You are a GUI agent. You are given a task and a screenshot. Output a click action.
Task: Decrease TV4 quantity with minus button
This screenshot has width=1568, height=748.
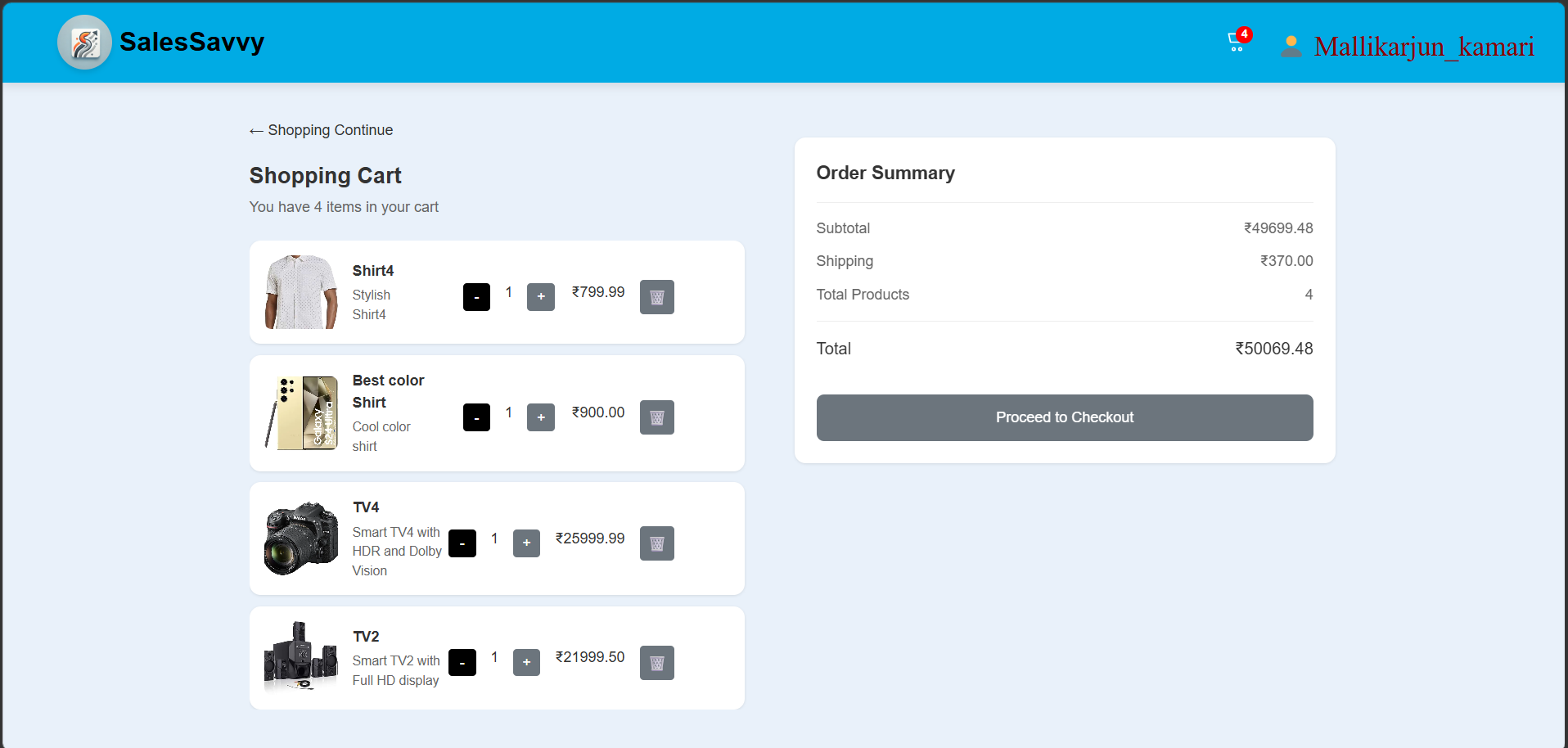click(x=462, y=543)
